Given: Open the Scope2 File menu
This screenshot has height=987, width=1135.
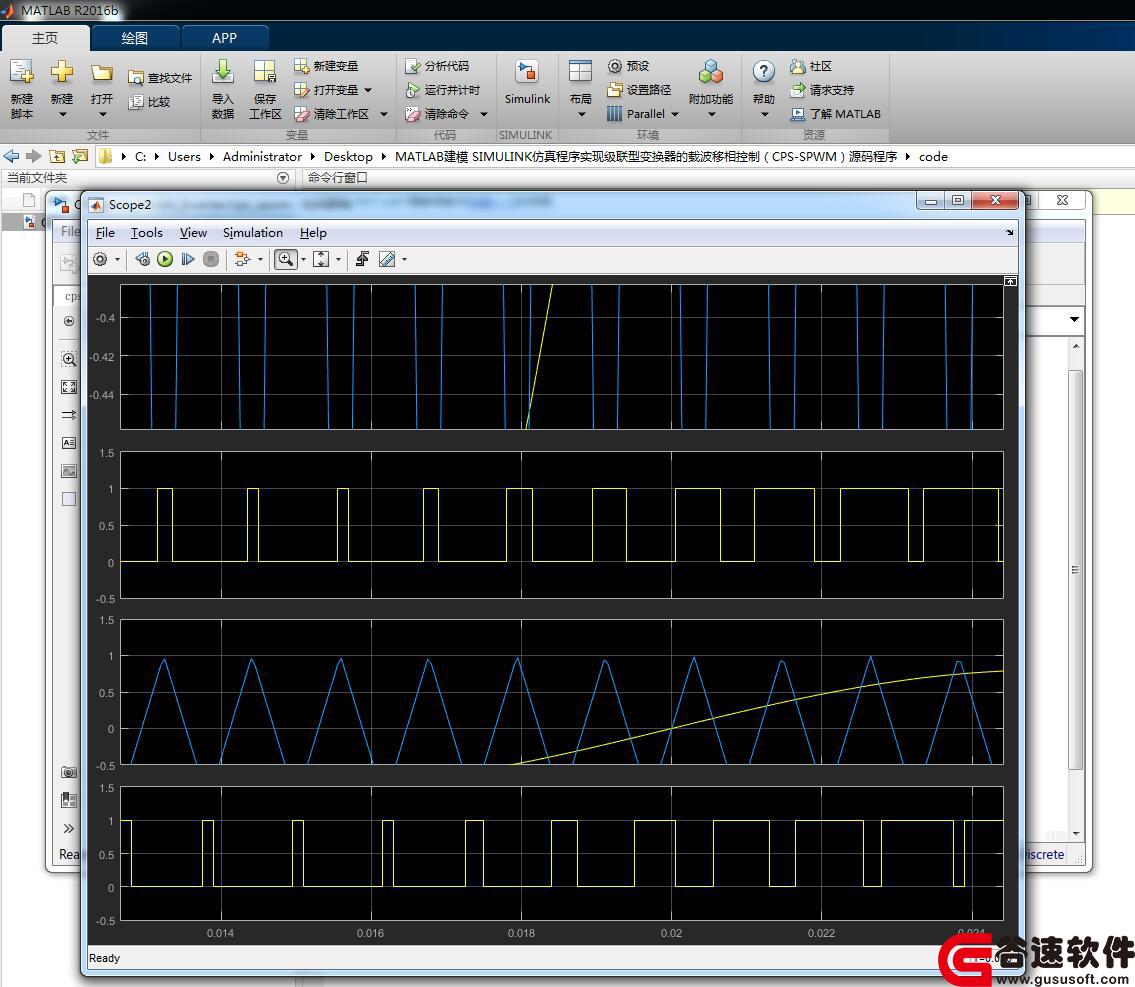Looking at the screenshot, I should [x=105, y=233].
